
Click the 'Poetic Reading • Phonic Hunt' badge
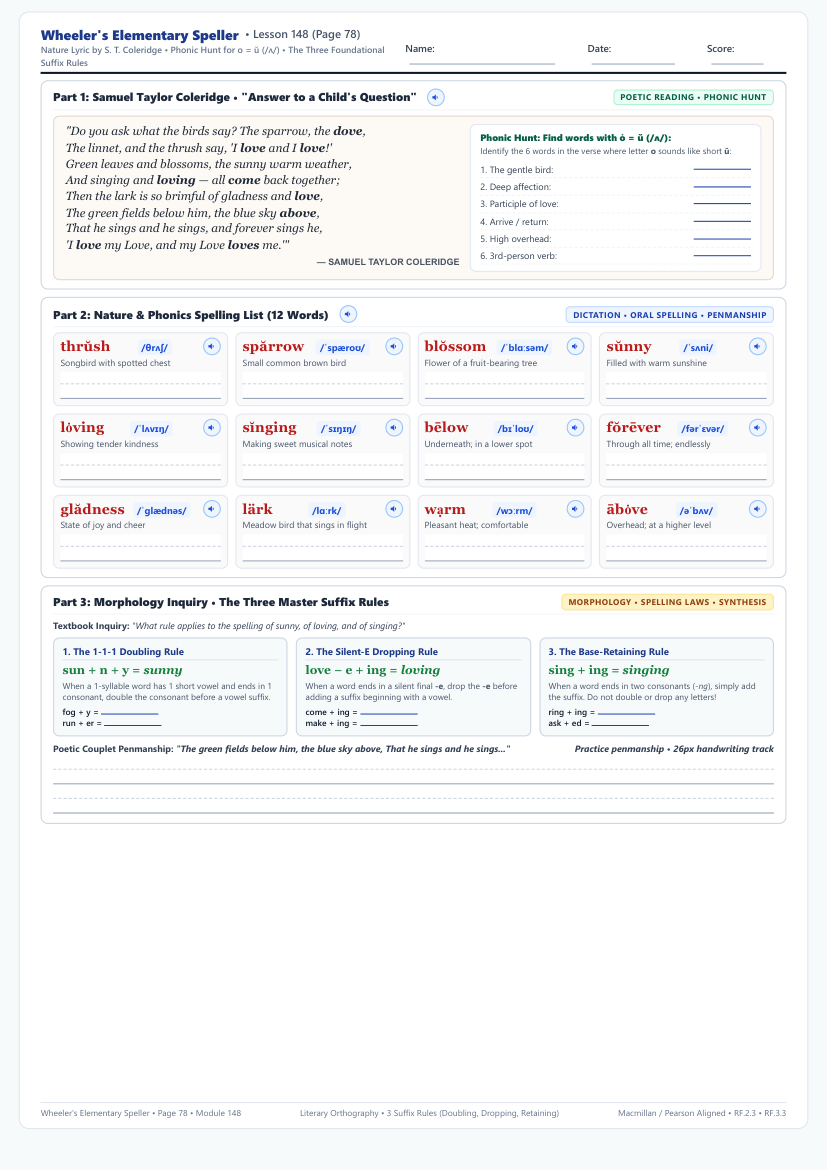[693, 97]
